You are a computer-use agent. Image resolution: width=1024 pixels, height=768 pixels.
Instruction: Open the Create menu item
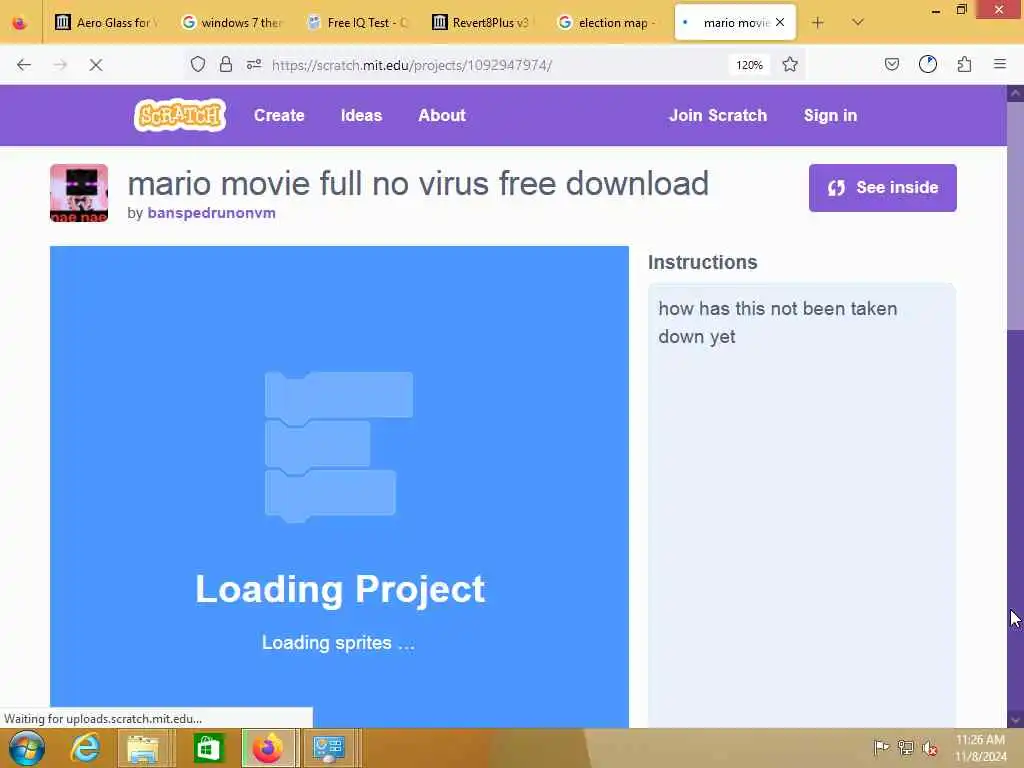coord(279,115)
